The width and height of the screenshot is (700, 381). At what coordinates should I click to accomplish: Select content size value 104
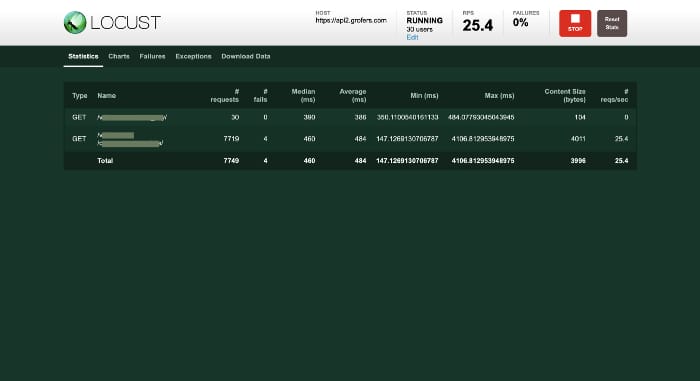click(x=580, y=117)
